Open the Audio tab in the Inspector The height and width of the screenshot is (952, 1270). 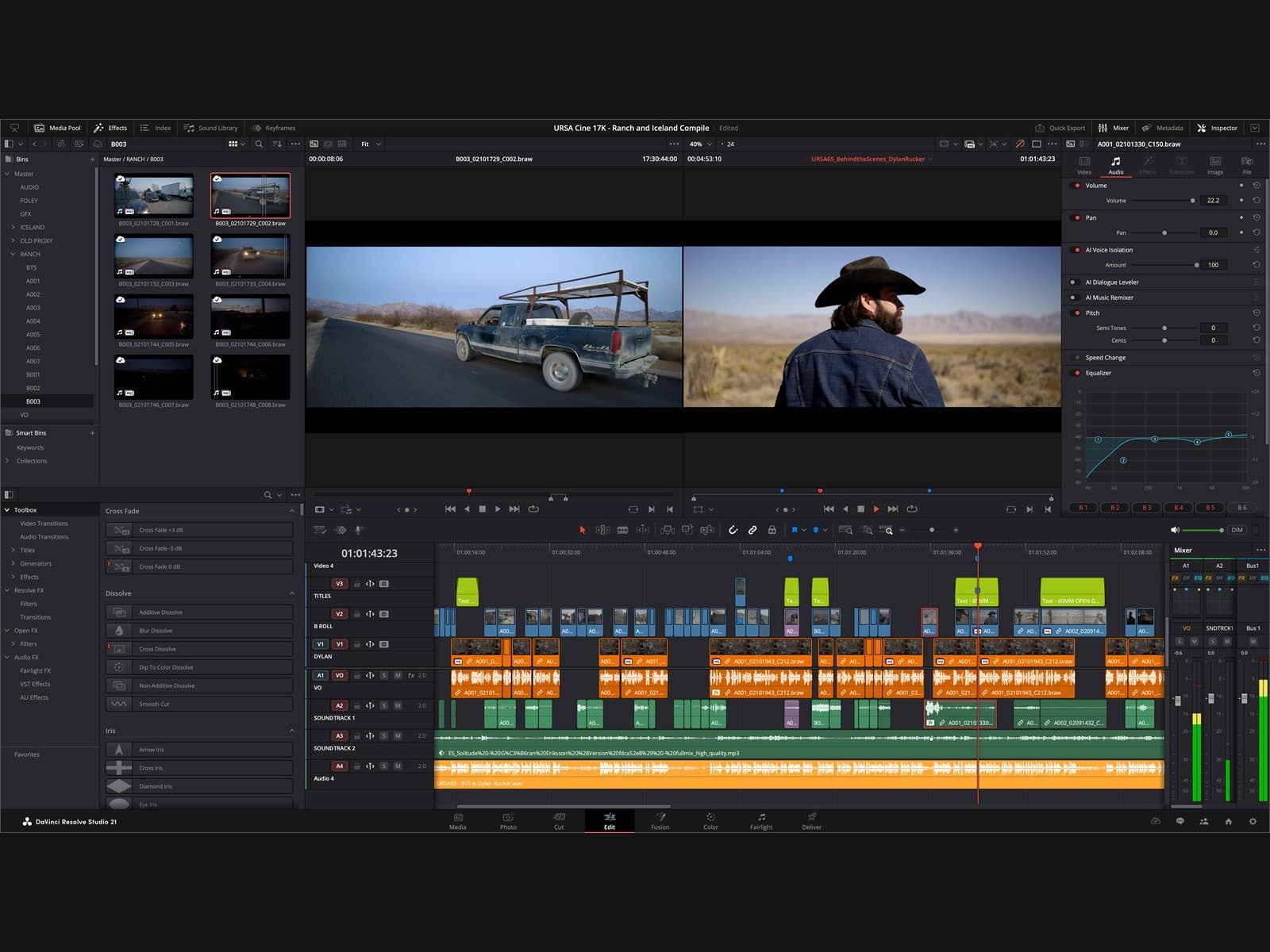coord(1115,165)
